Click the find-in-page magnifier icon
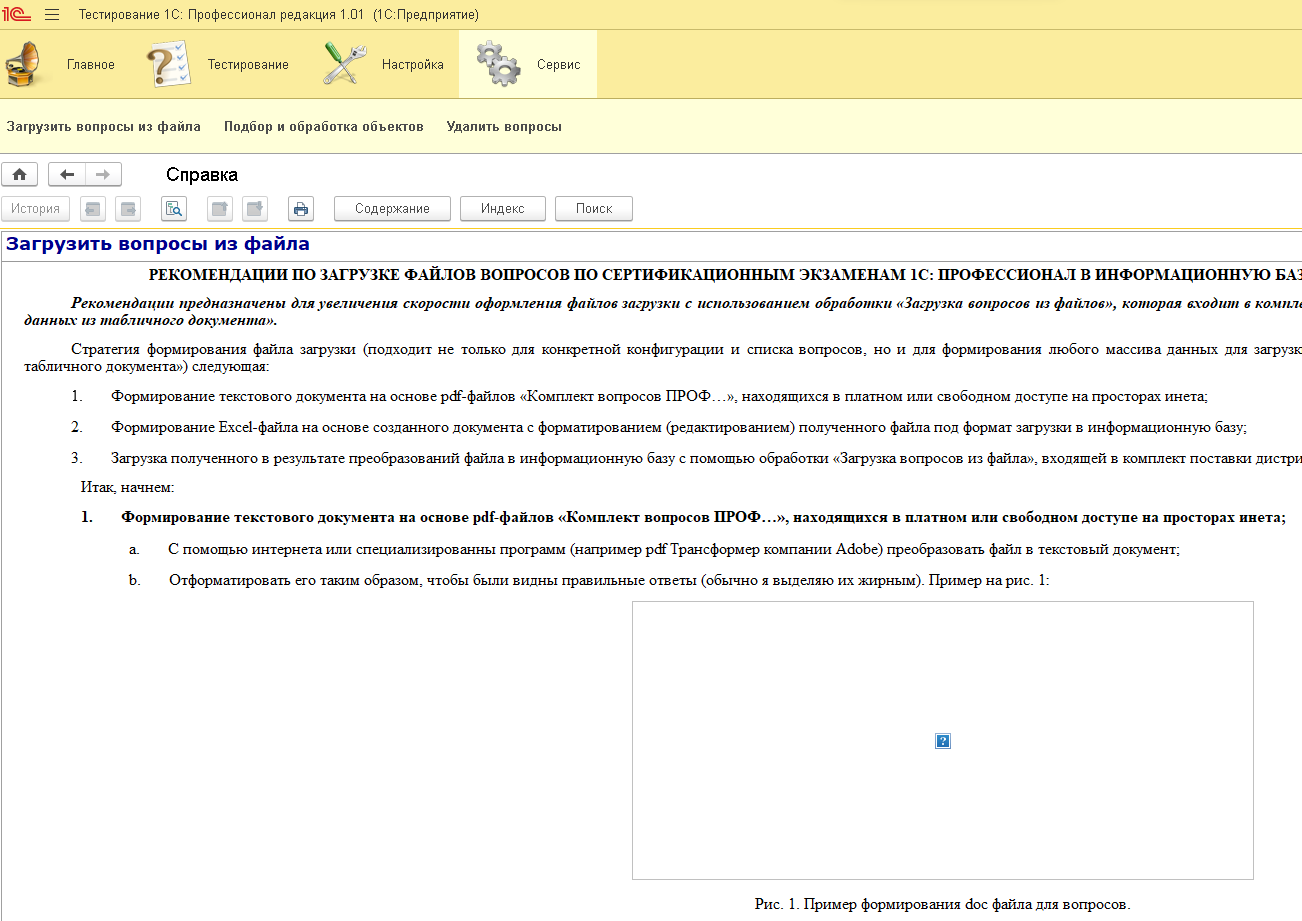 [x=174, y=209]
